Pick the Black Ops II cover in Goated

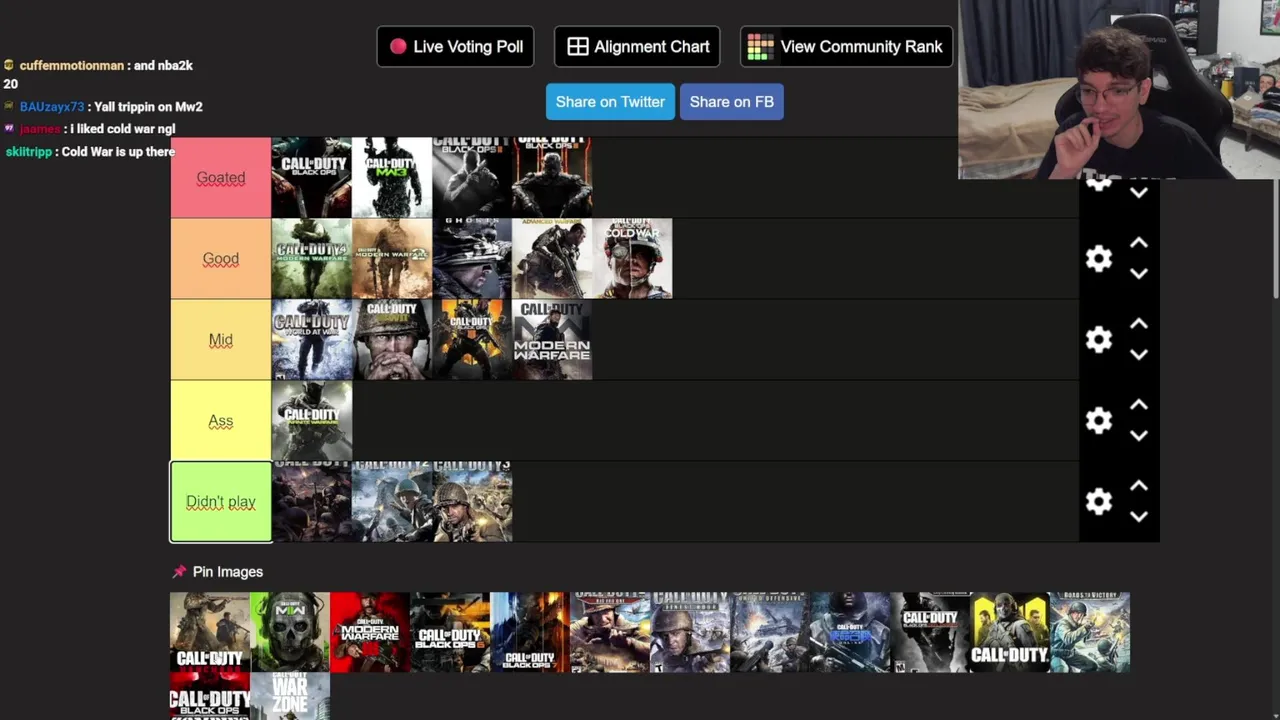(472, 178)
